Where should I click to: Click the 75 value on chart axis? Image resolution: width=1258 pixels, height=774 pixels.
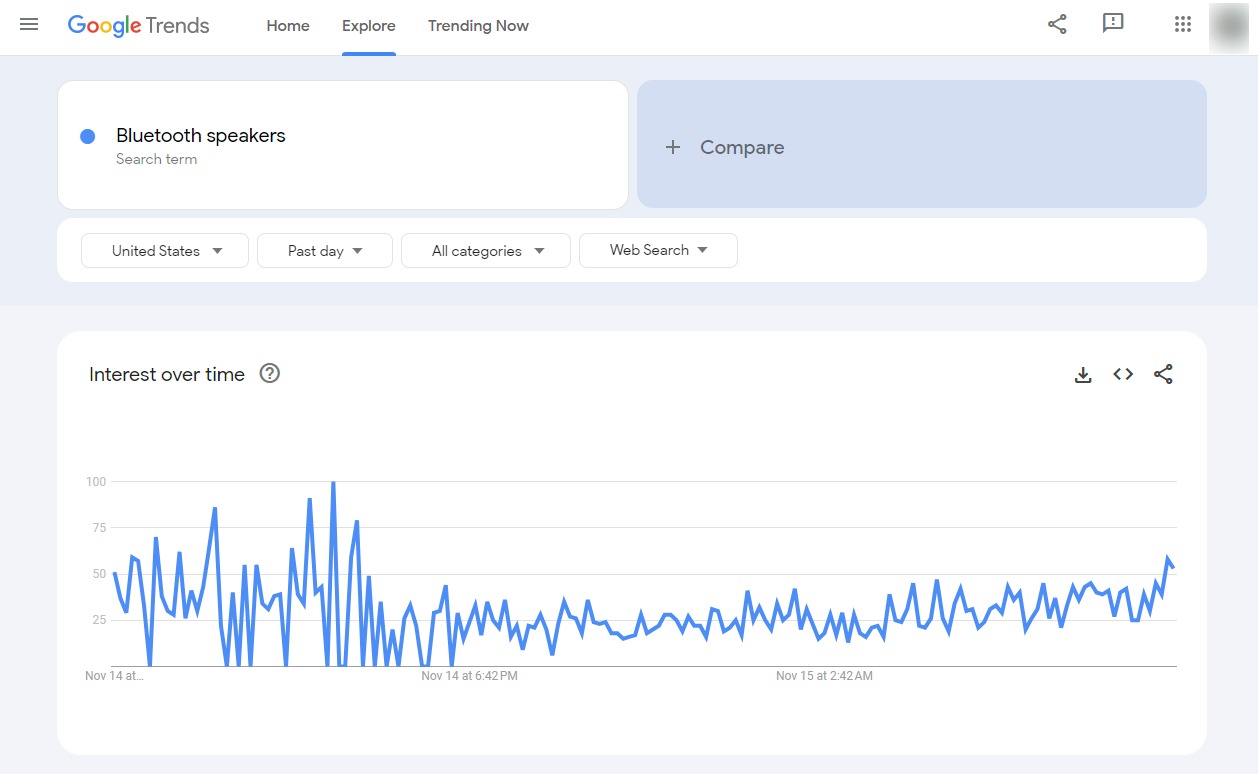tap(99, 528)
